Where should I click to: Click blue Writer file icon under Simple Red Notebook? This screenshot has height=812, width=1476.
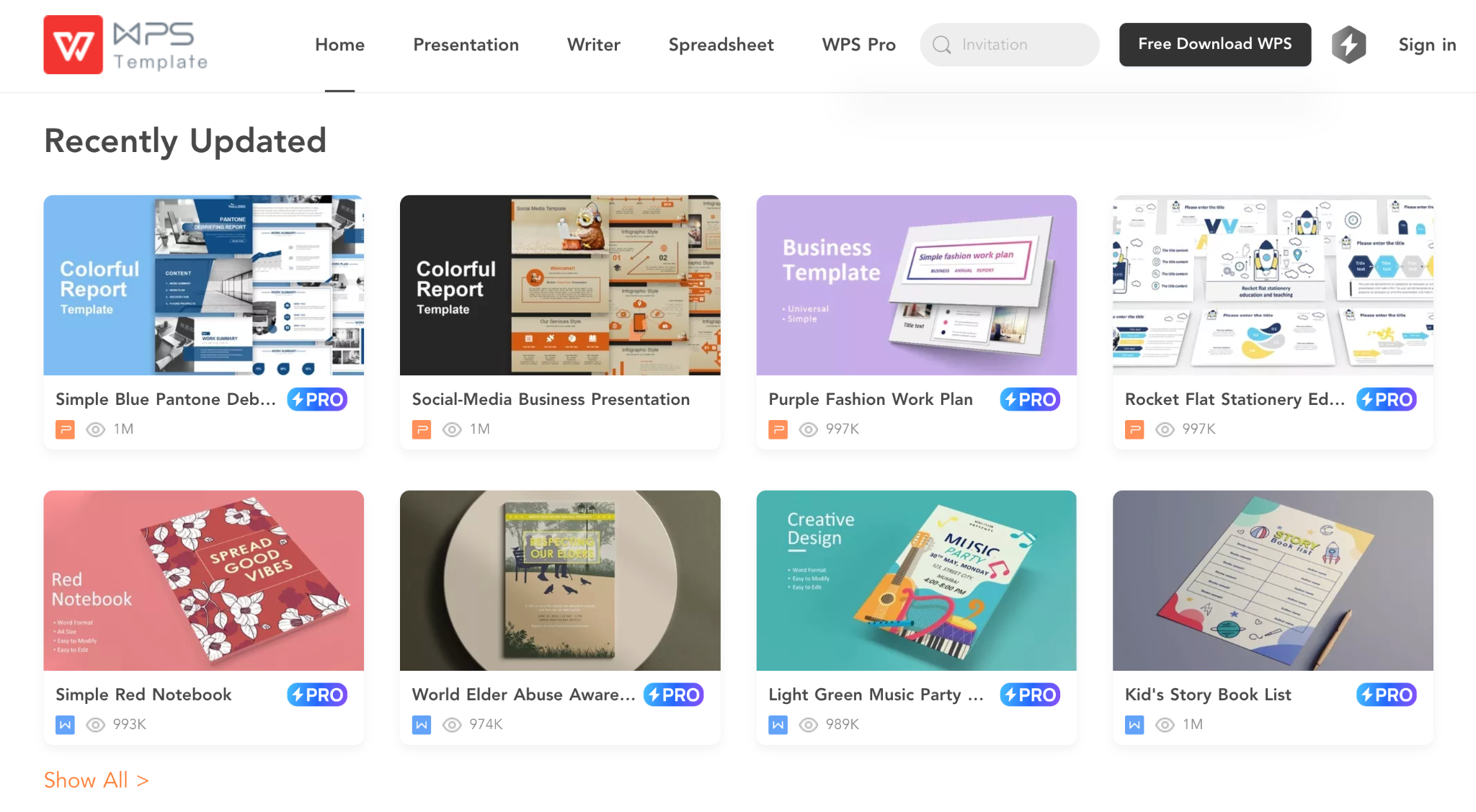(65, 725)
